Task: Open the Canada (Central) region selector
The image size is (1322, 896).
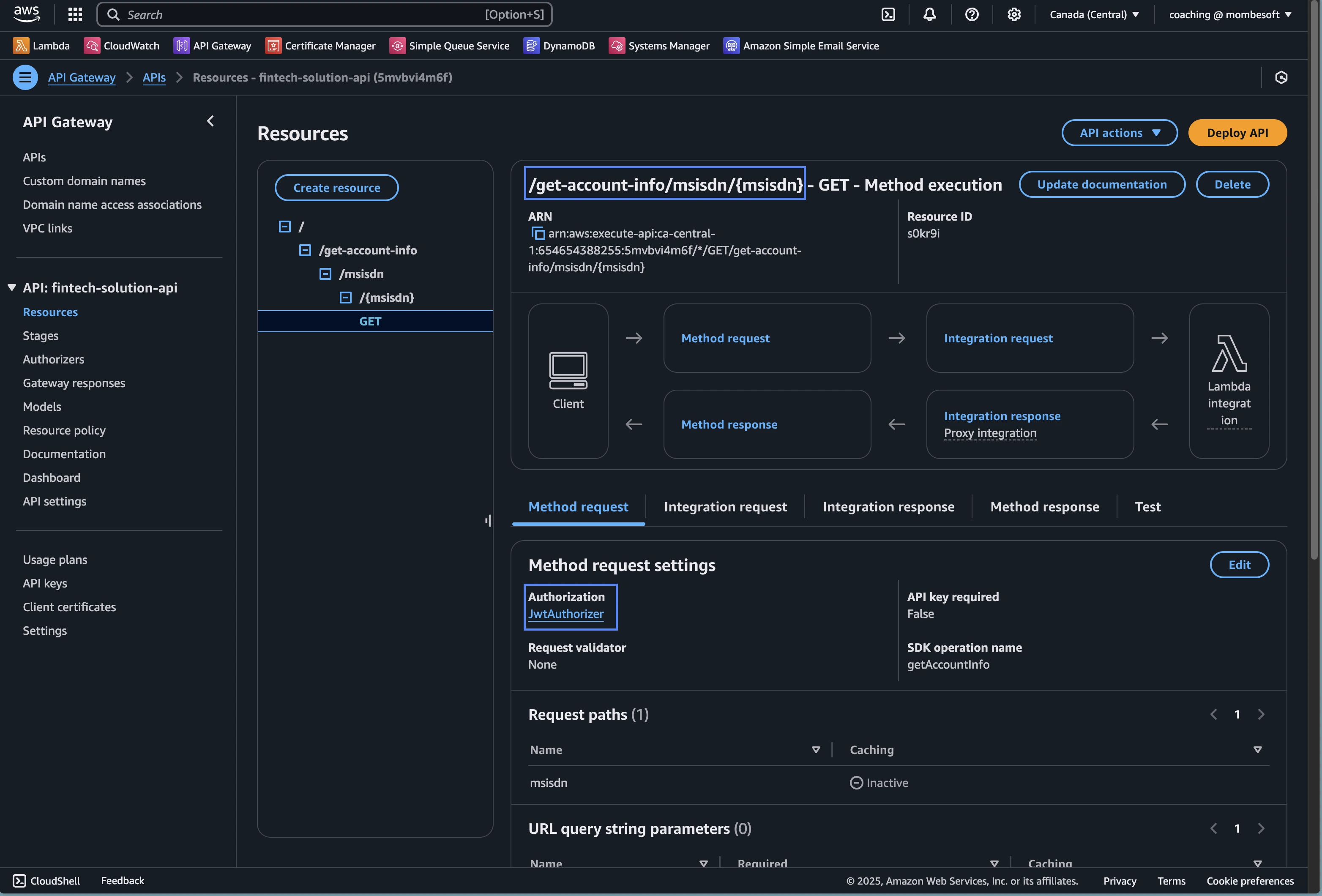Action: pyautogui.click(x=1094, y=15)
